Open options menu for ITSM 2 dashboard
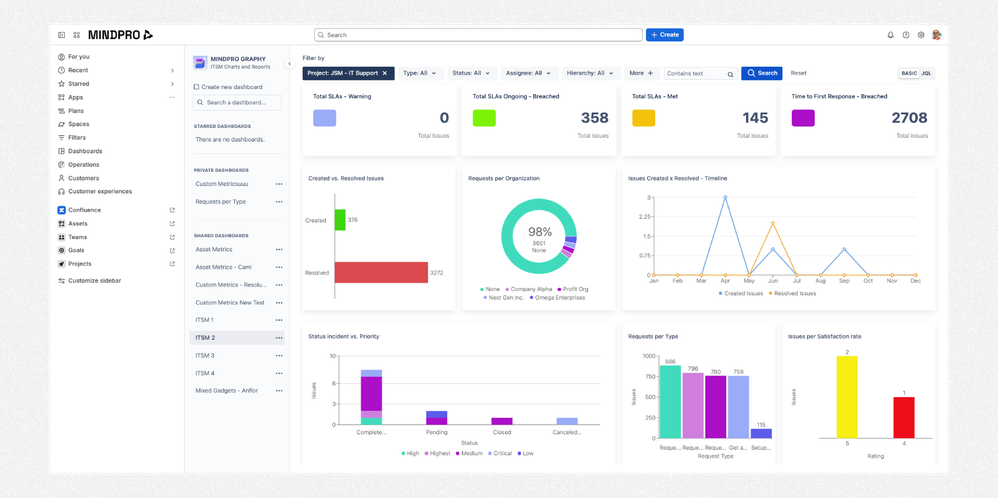Image resolution: width=998 pixels, height=498 pixels. (x=279, y=338)
